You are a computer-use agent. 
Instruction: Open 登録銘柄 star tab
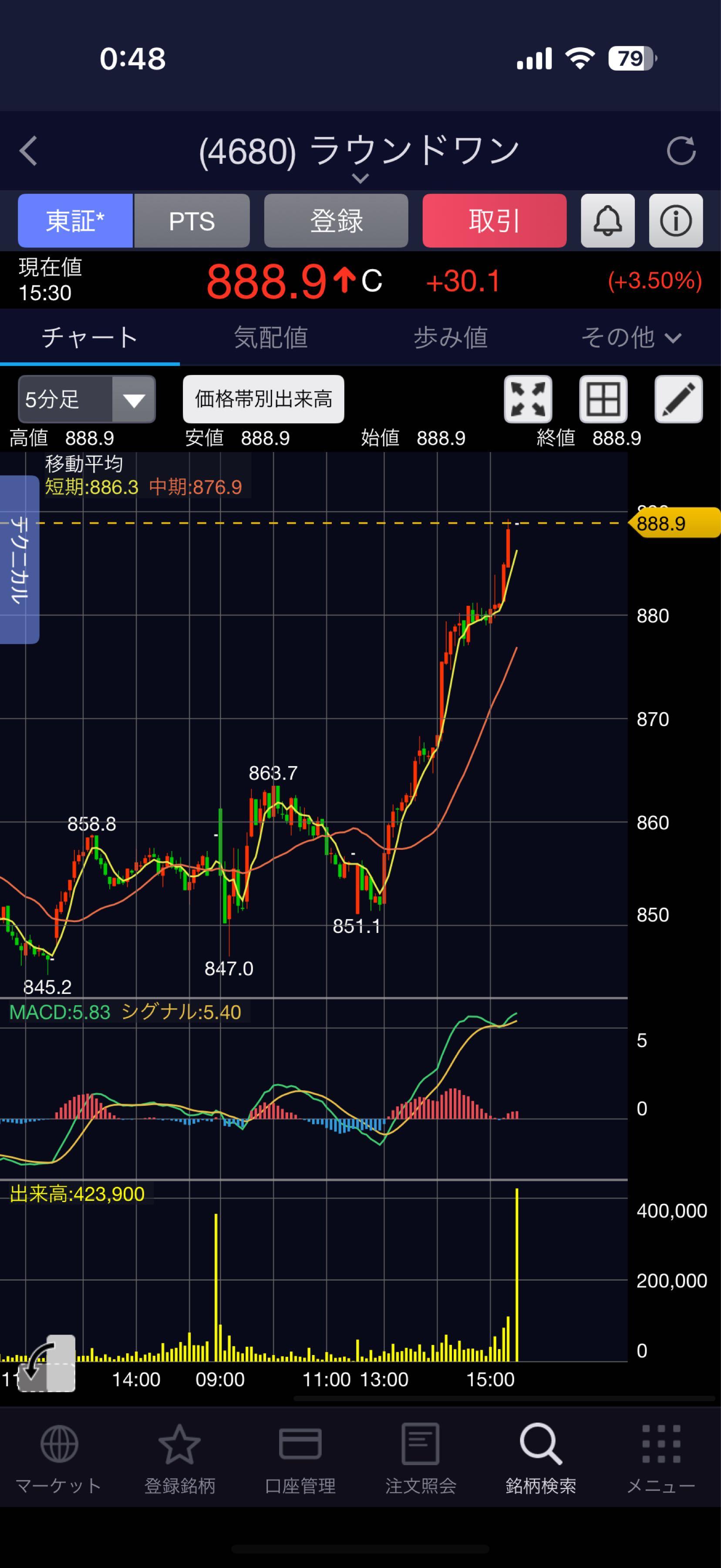pyautogui.click(x=179, y=1459)
